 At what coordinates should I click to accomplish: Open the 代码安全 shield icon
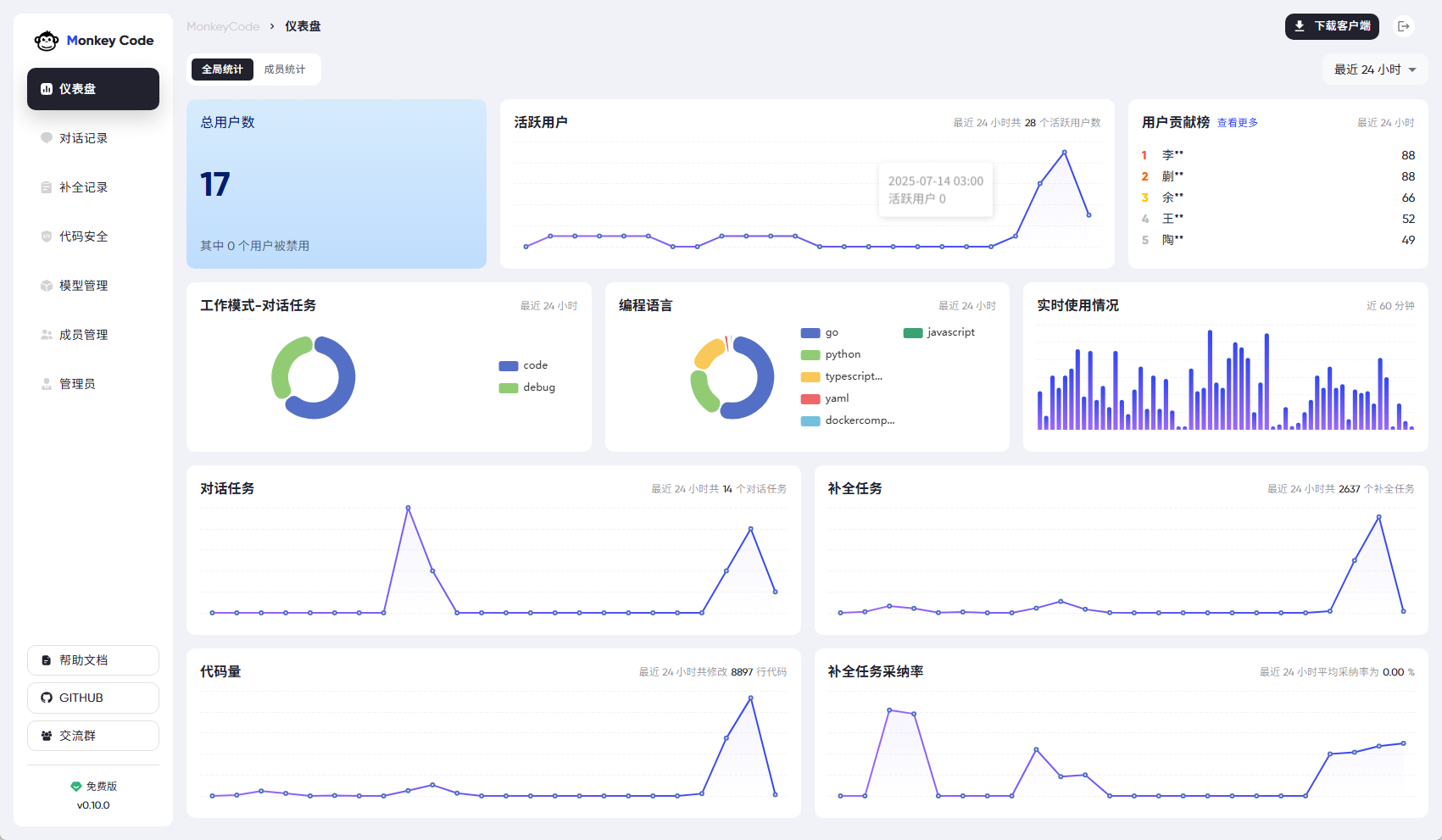click(x=47, y=236)
